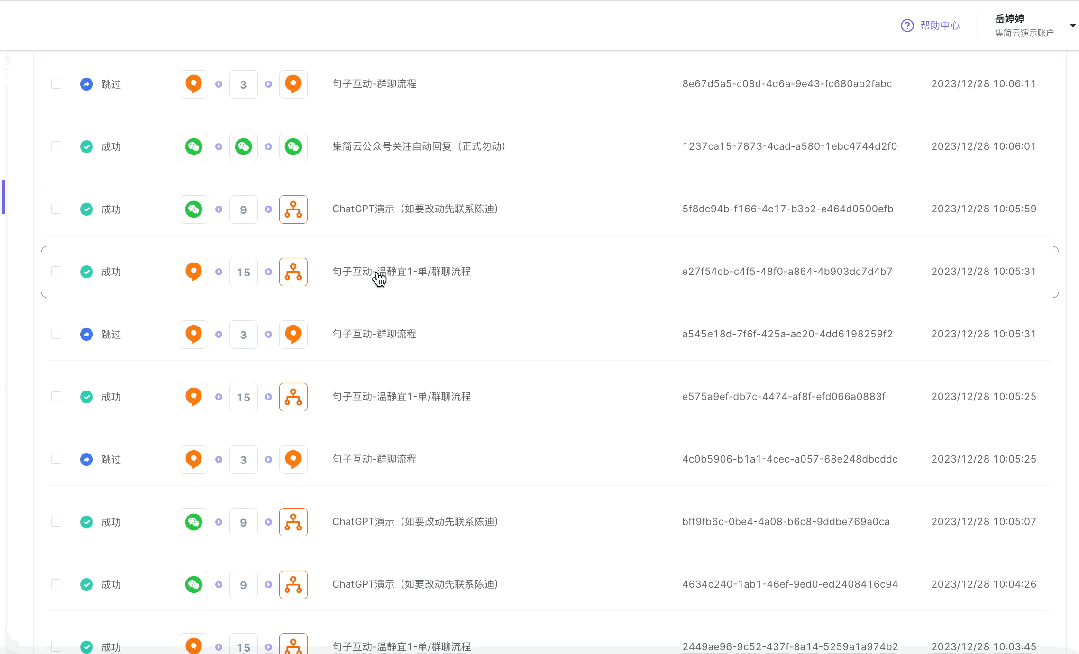Select checkbox of ChatGPT row at 10:05:59

pos(56,209)
